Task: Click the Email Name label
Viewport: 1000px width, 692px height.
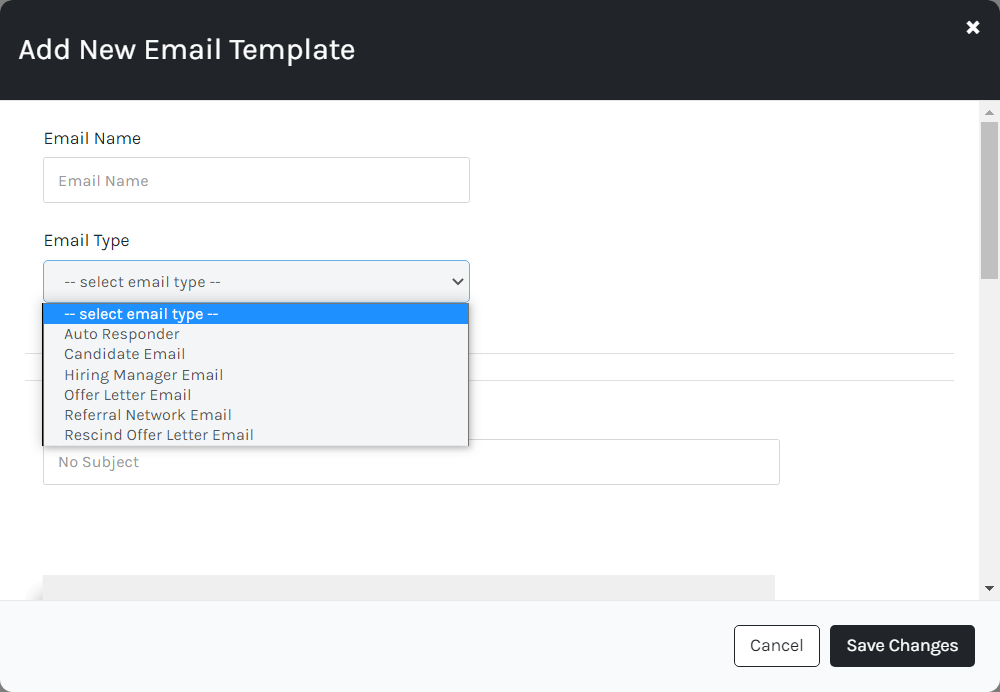Action: [x=92, y=138]
